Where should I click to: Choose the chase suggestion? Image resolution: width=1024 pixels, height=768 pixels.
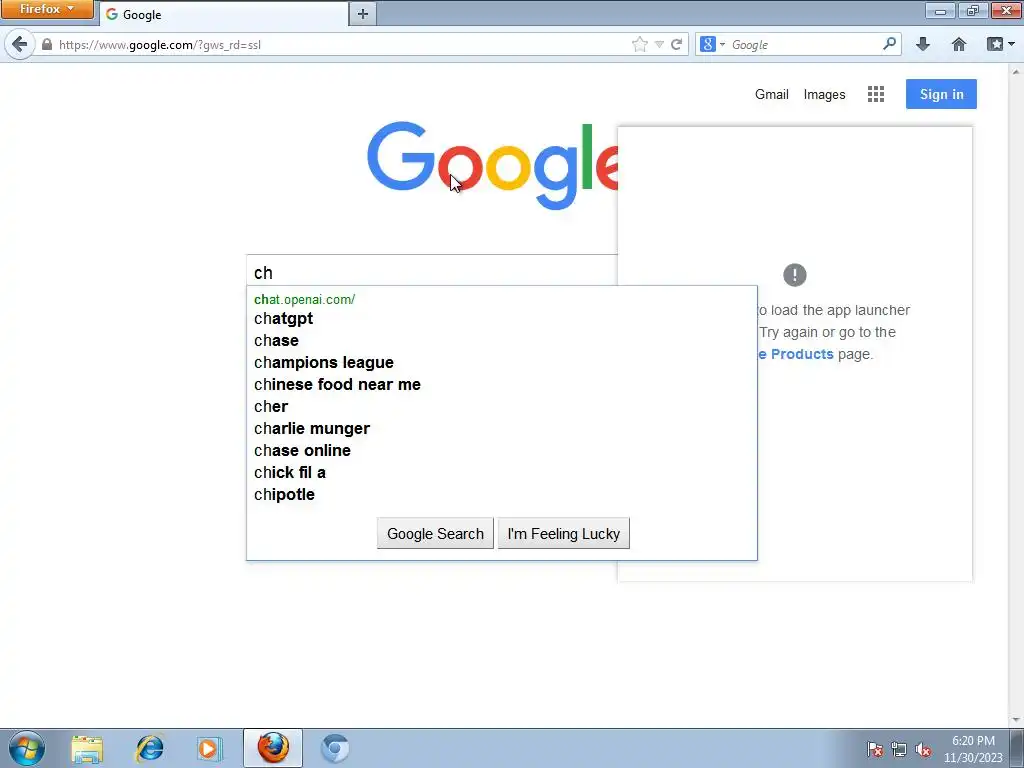coord(276,340)
